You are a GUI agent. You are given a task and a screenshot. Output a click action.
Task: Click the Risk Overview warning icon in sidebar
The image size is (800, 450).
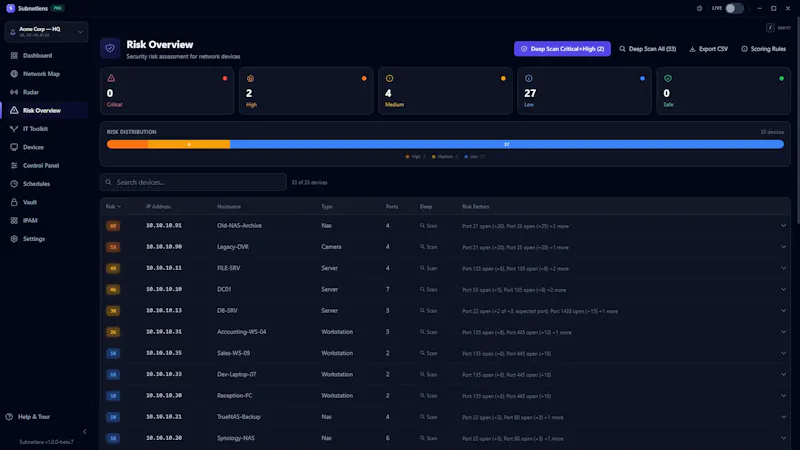(14, 110)
